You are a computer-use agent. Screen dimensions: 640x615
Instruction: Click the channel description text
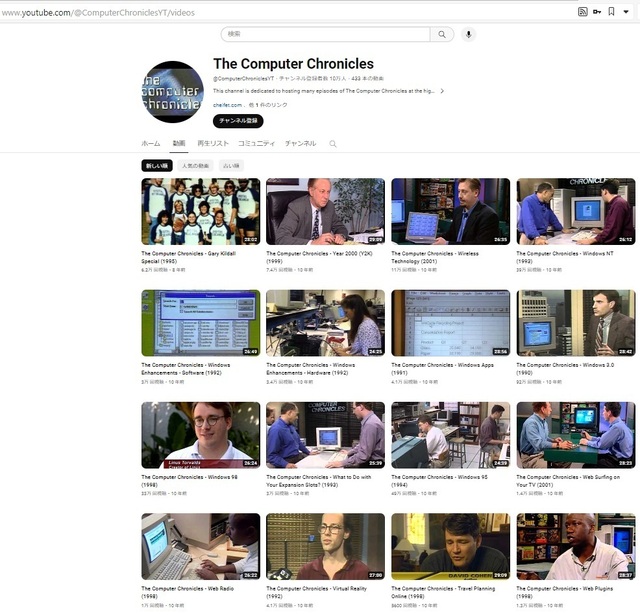tap(324, 91)
